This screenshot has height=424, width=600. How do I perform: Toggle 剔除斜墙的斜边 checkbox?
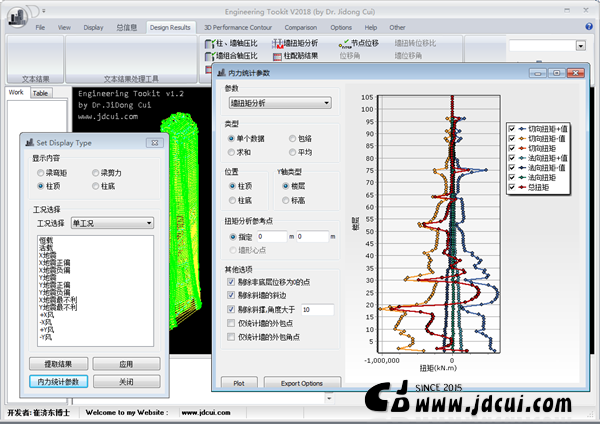pyautogui.click(x=231, y=295)
